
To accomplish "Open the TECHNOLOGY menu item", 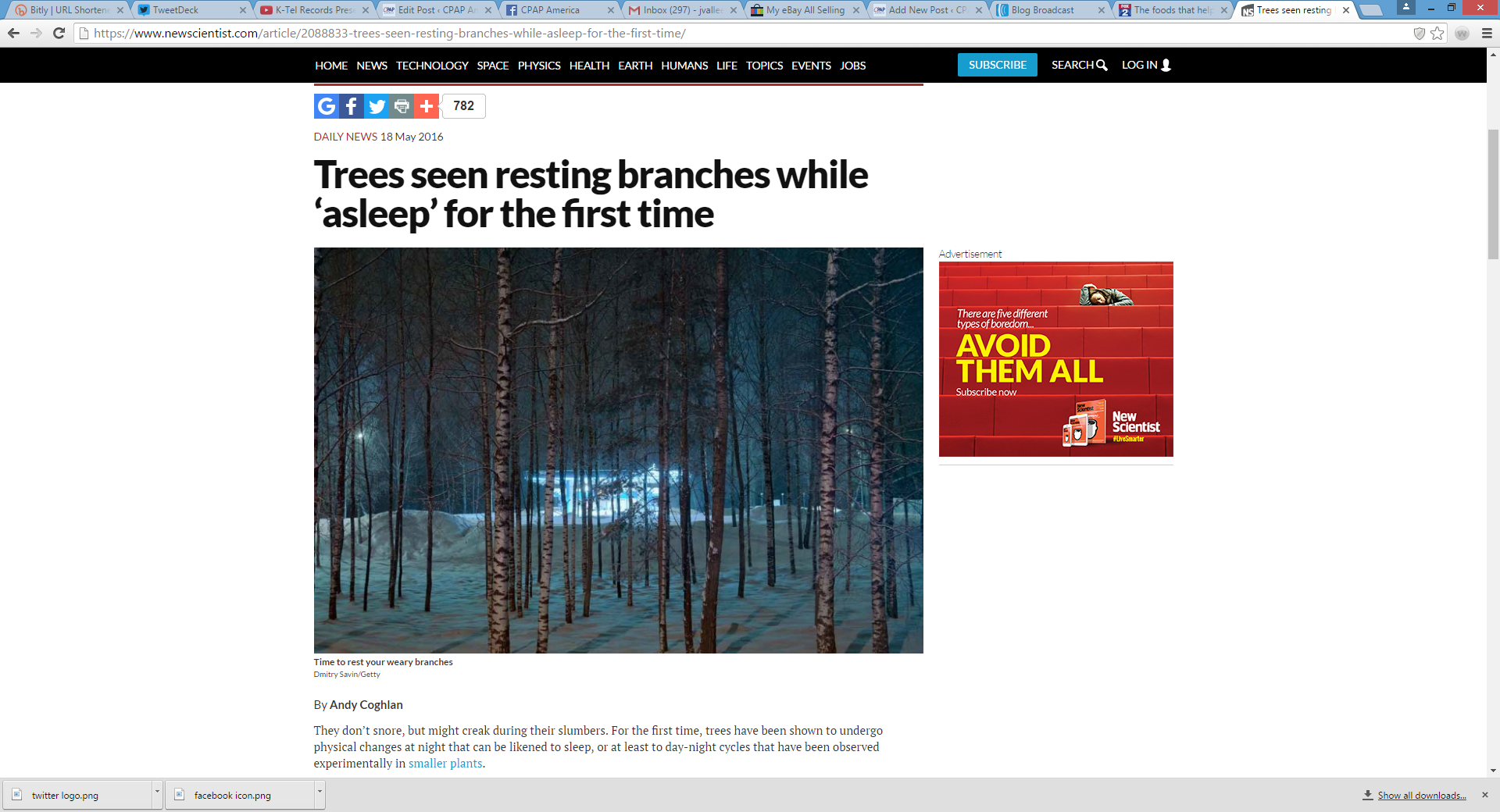I will tap(432, 66).
